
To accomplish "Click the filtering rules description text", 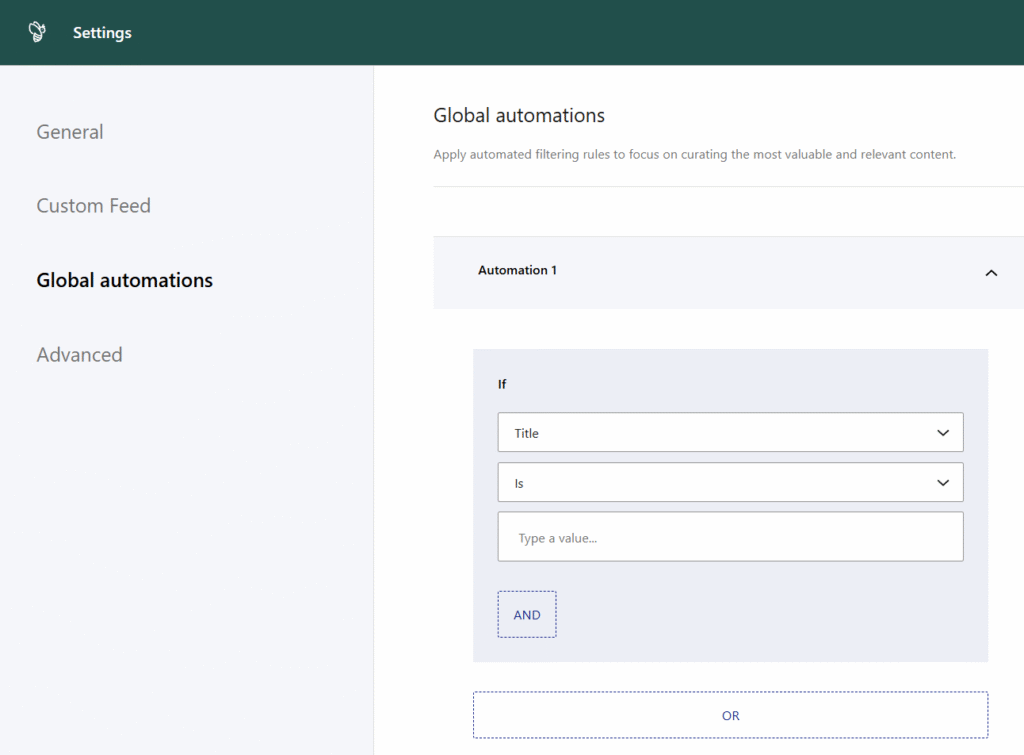I will click(x=694, y=154).
